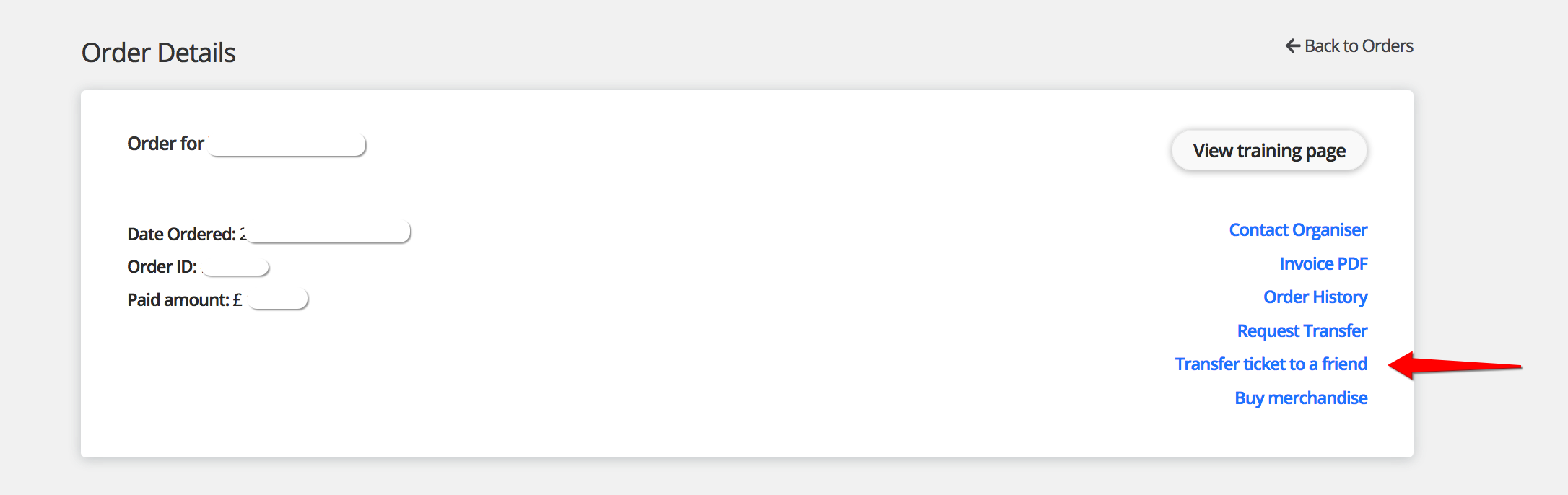
Task: Open the Buy merchandise link
Action: 1300,398
